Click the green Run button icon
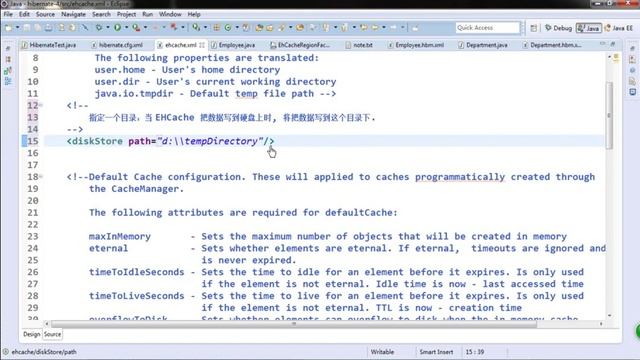 coord(118,28)
